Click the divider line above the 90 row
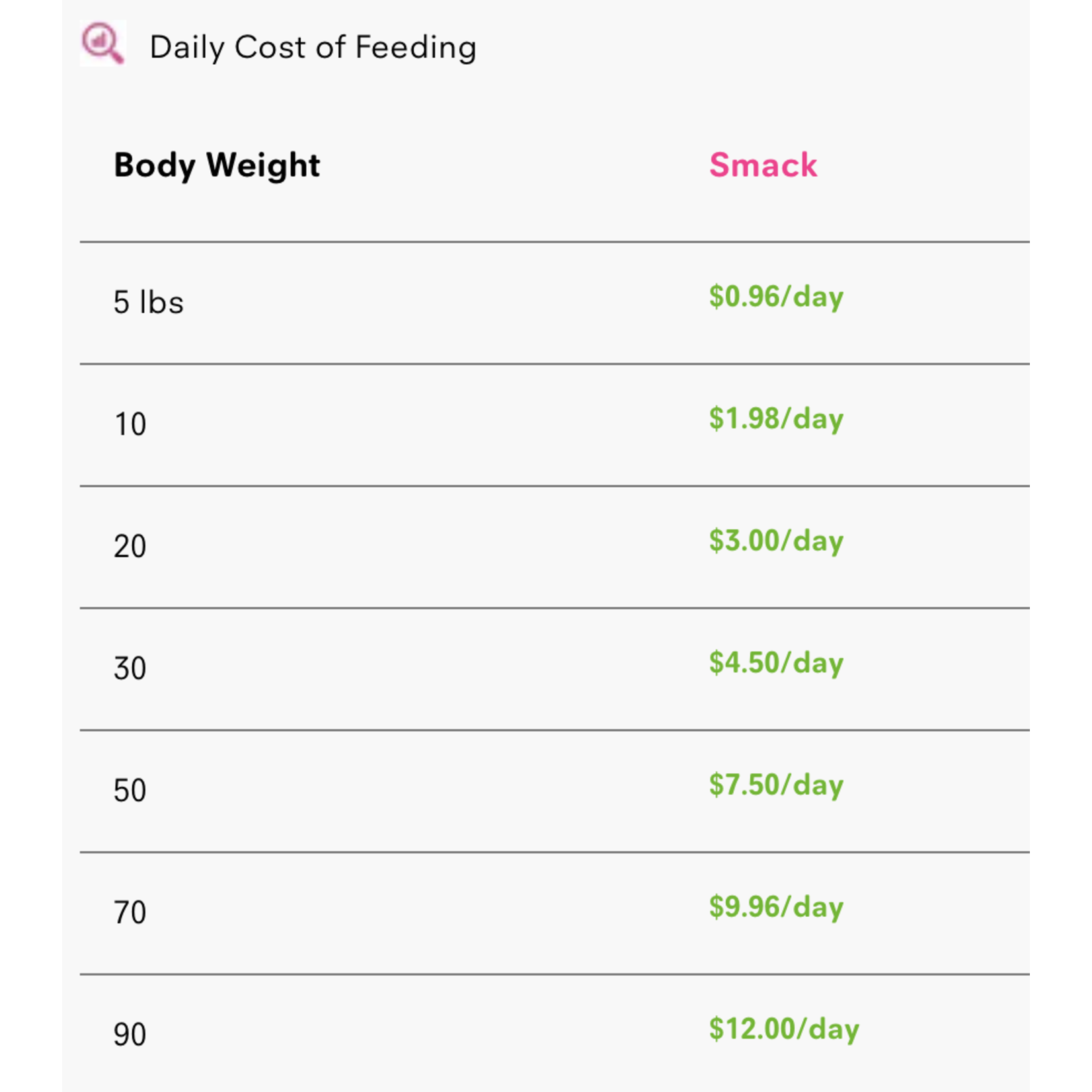The width and height of the screenshot is (1092, 1092). tap(555, 974)
